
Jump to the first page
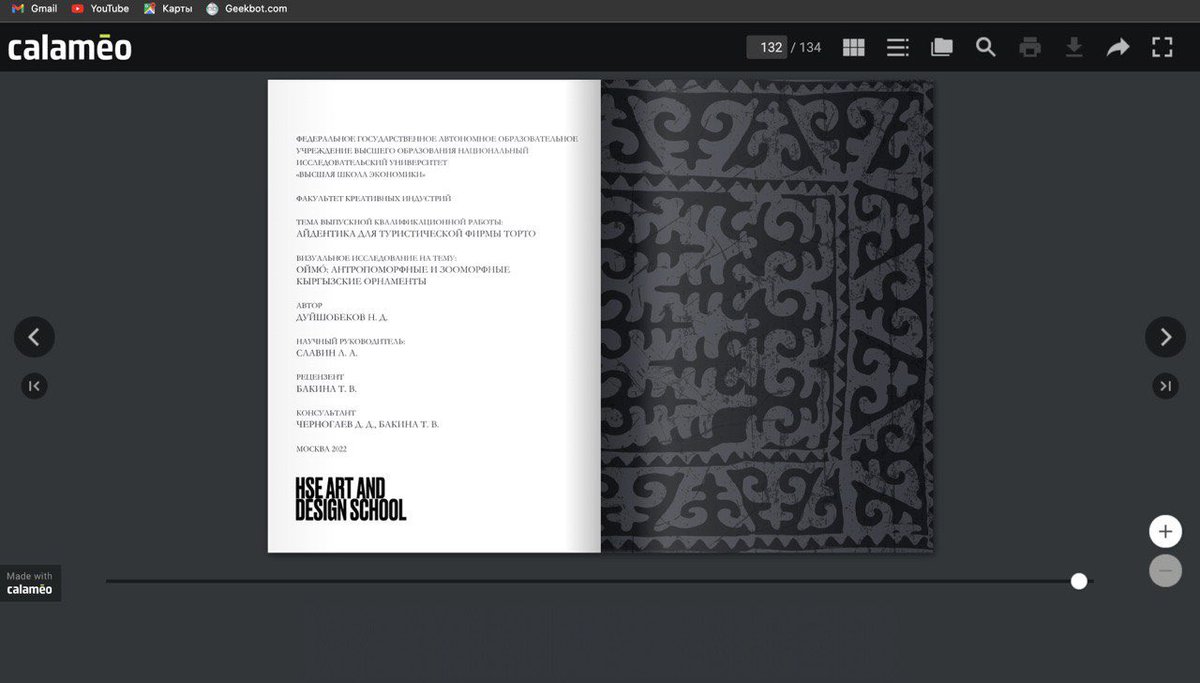34,385
